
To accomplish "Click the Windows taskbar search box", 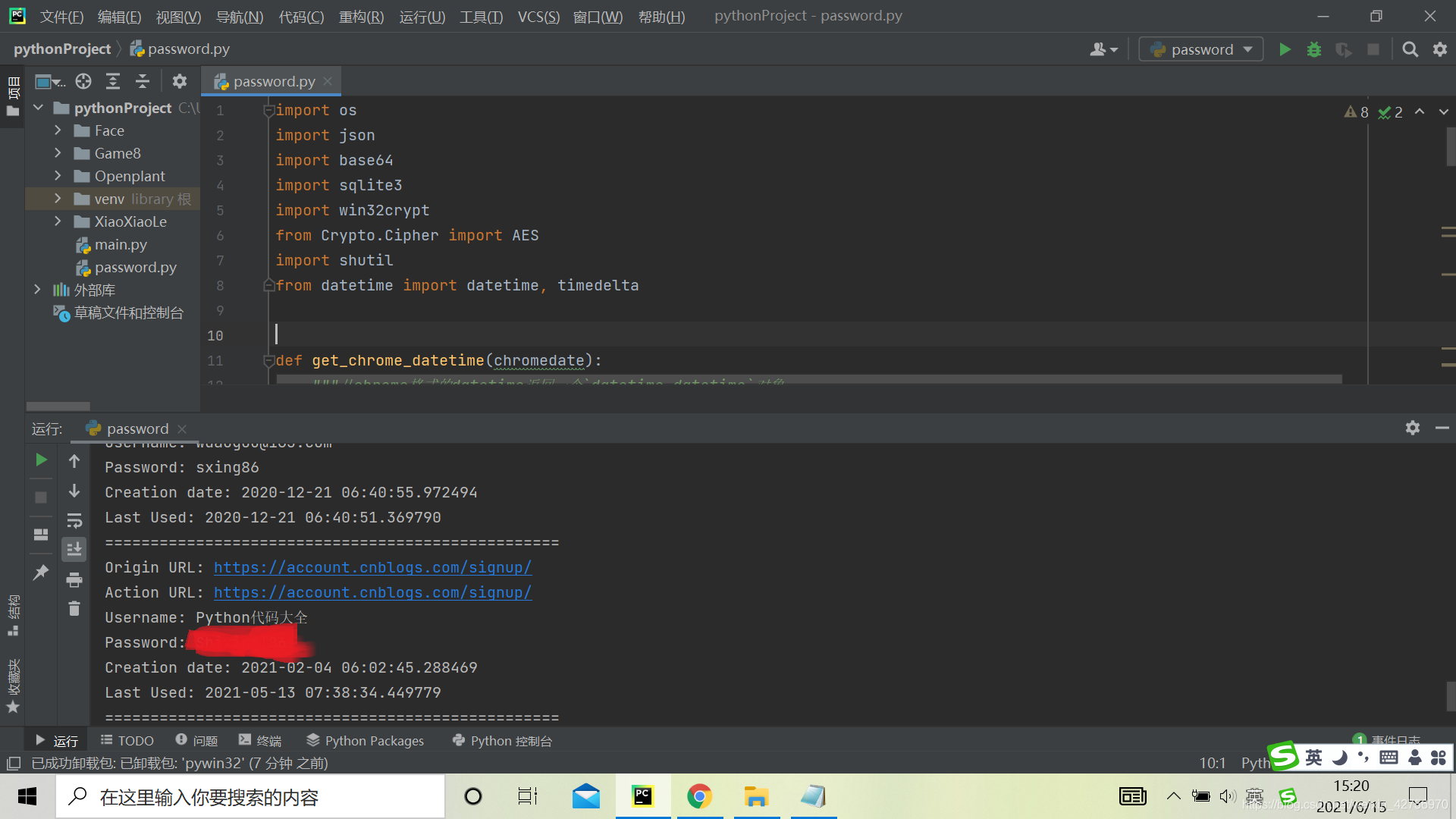I will pyautogui.click(x=250, y=796).
